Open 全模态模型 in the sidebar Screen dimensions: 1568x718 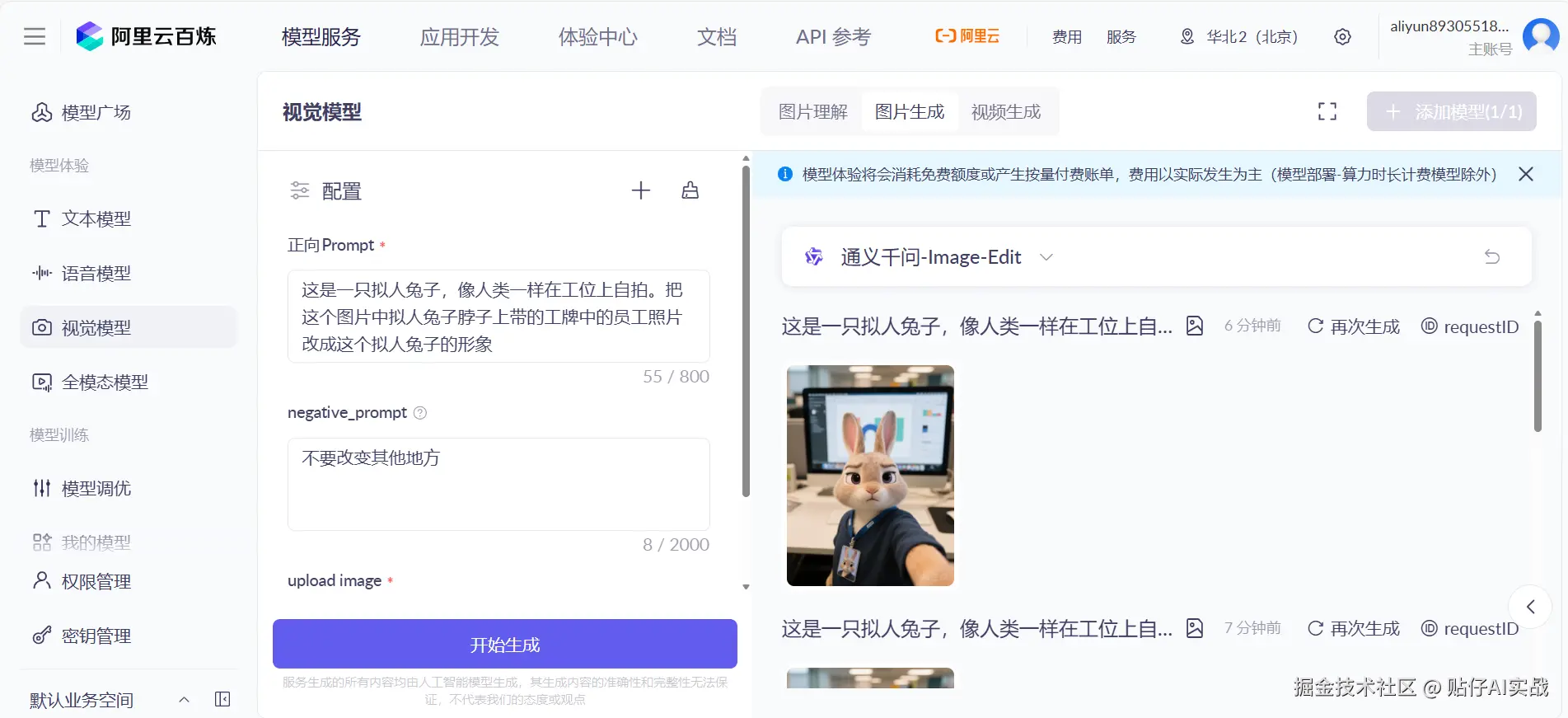pos(128,382)
